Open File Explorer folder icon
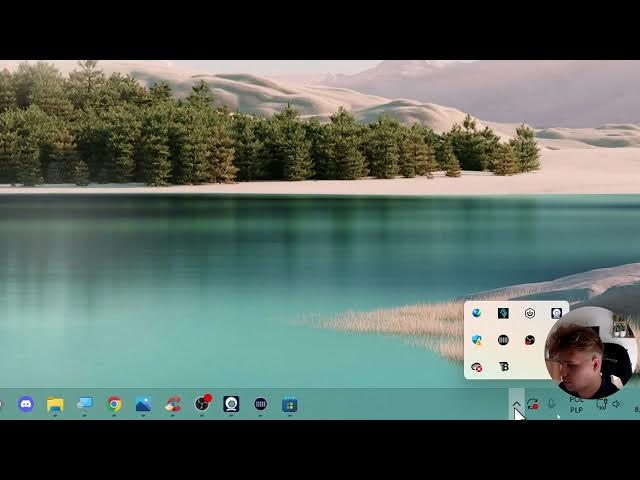This screenshot has width=640, height=480. click(55, 404)
